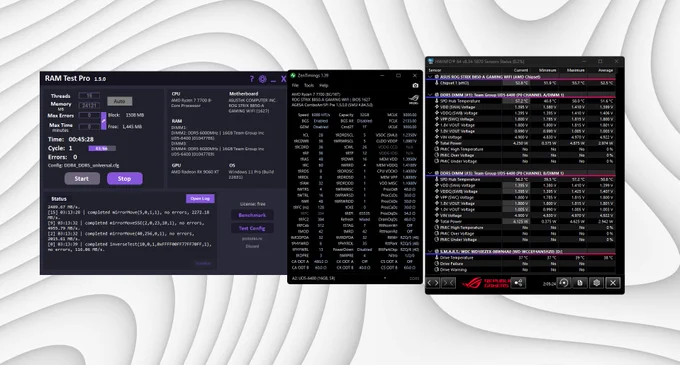Image resolution: width=680 pixels, height=365 pixels.
Task: Click the Config: DDR4_DDR5_universal.cfg text
Action: [83, 165]
